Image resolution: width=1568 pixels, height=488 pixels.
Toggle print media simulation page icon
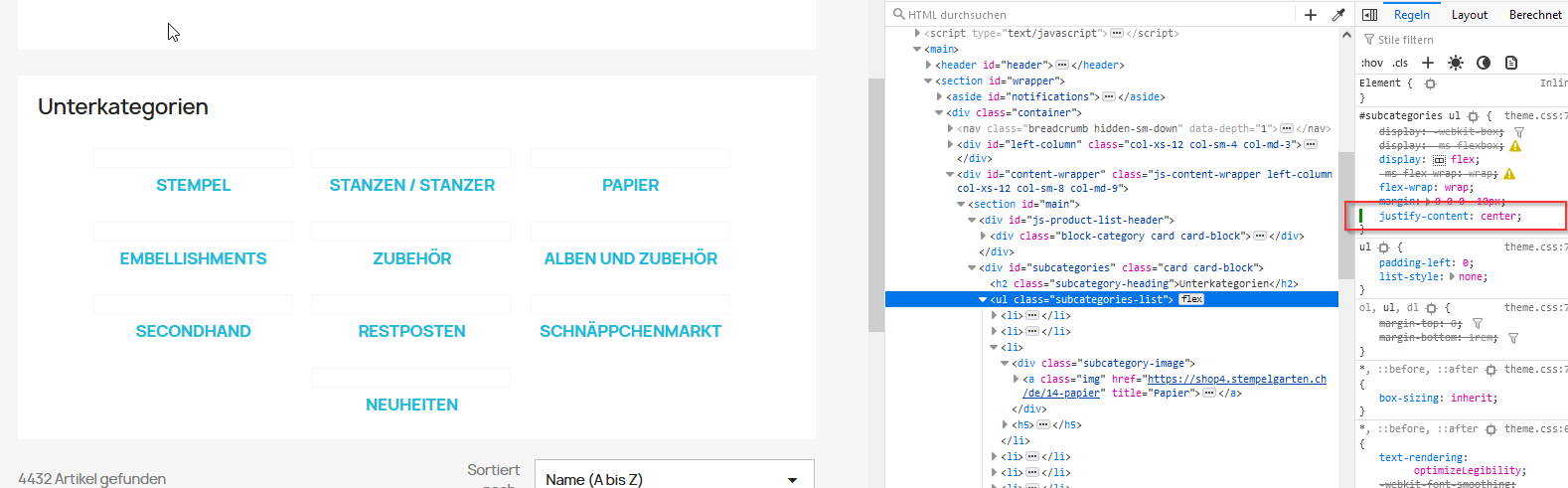tap(1511, 63)
